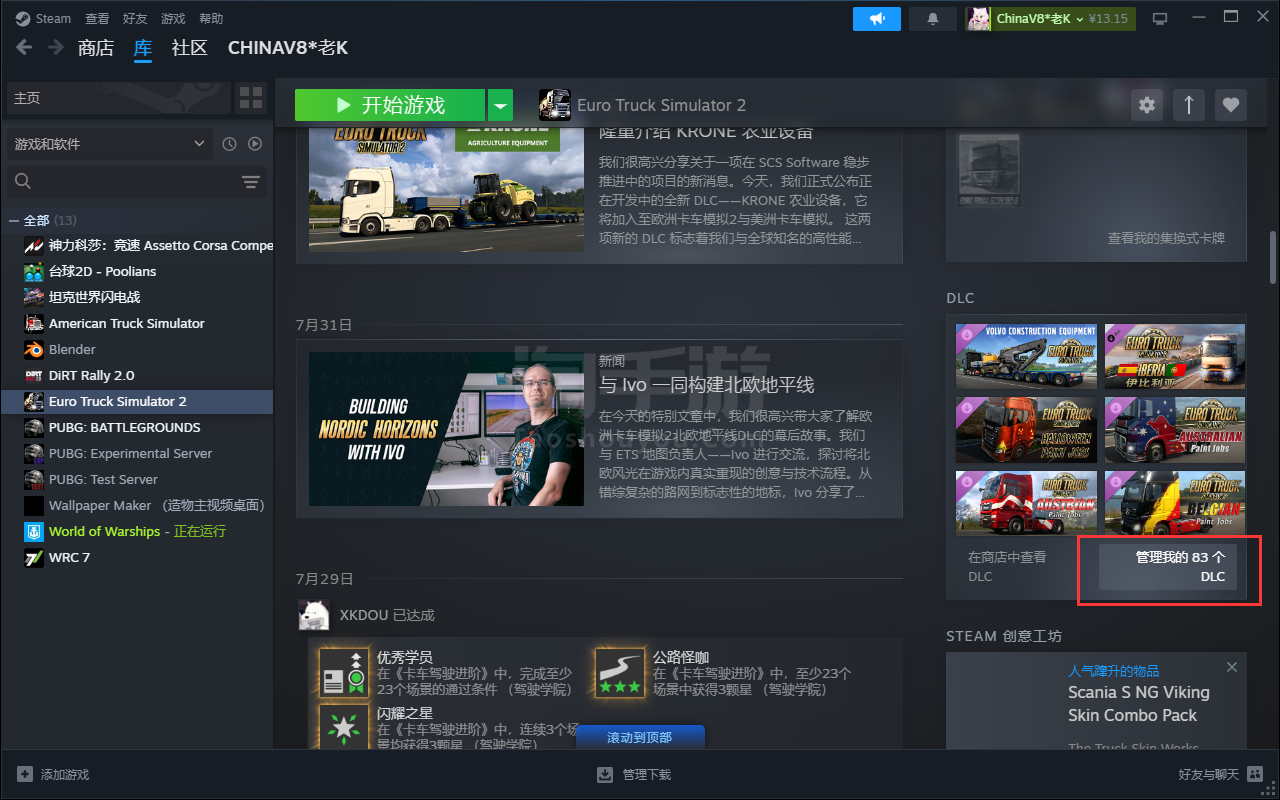
Task: Open the Belgian Paint Jobs DLC thumbnail
Action: [x=1175, y=502]
